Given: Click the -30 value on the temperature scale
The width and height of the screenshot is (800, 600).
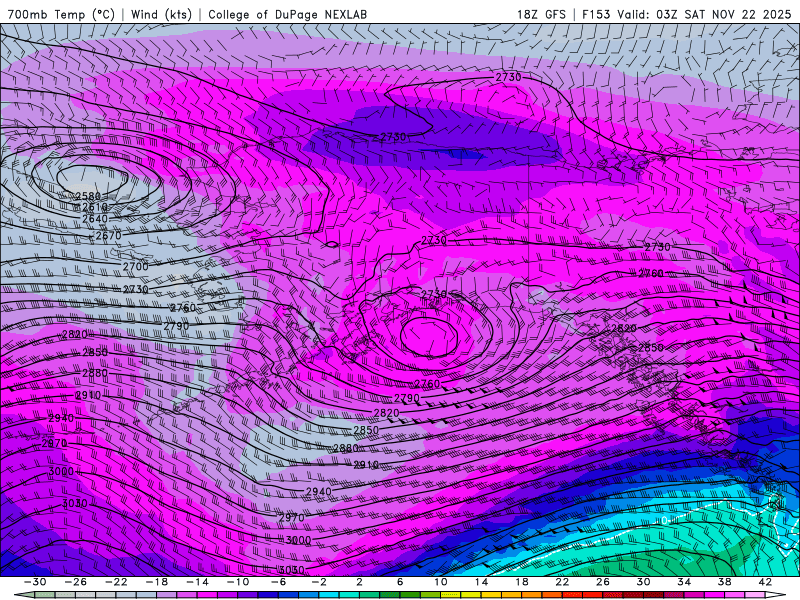Looking at the screenshot, I should click(x=35, y=582).
